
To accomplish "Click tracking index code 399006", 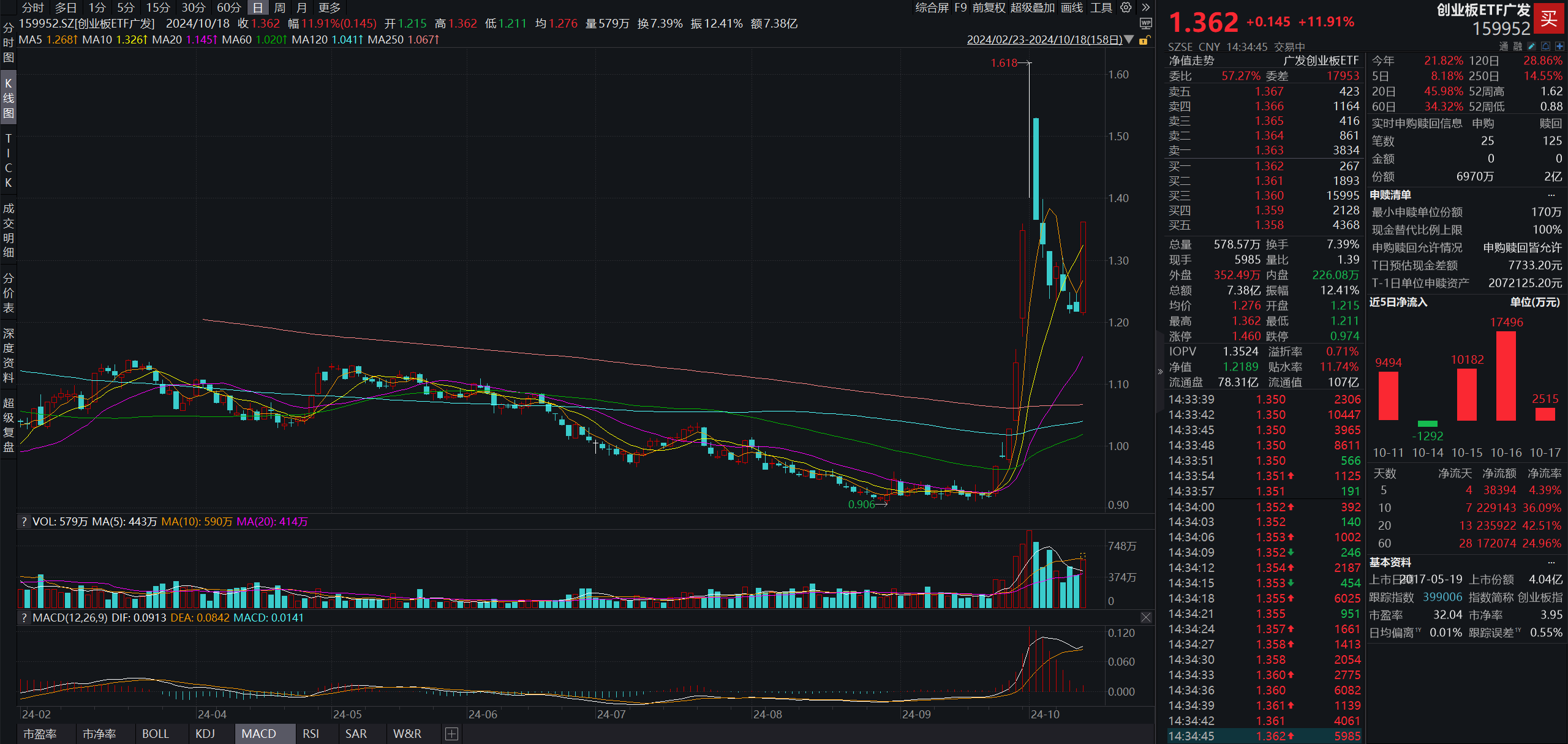I will (x=1442, y=597).
